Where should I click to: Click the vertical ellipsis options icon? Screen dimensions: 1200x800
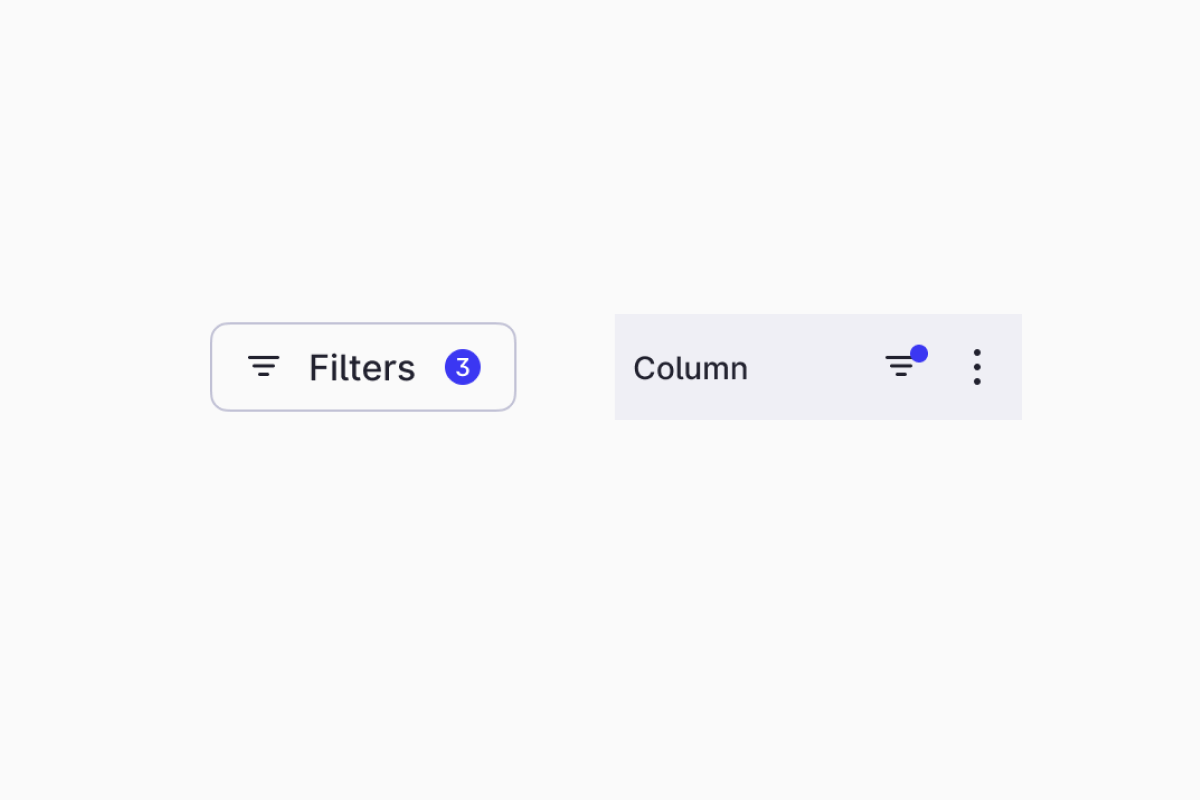click(976, 367)
